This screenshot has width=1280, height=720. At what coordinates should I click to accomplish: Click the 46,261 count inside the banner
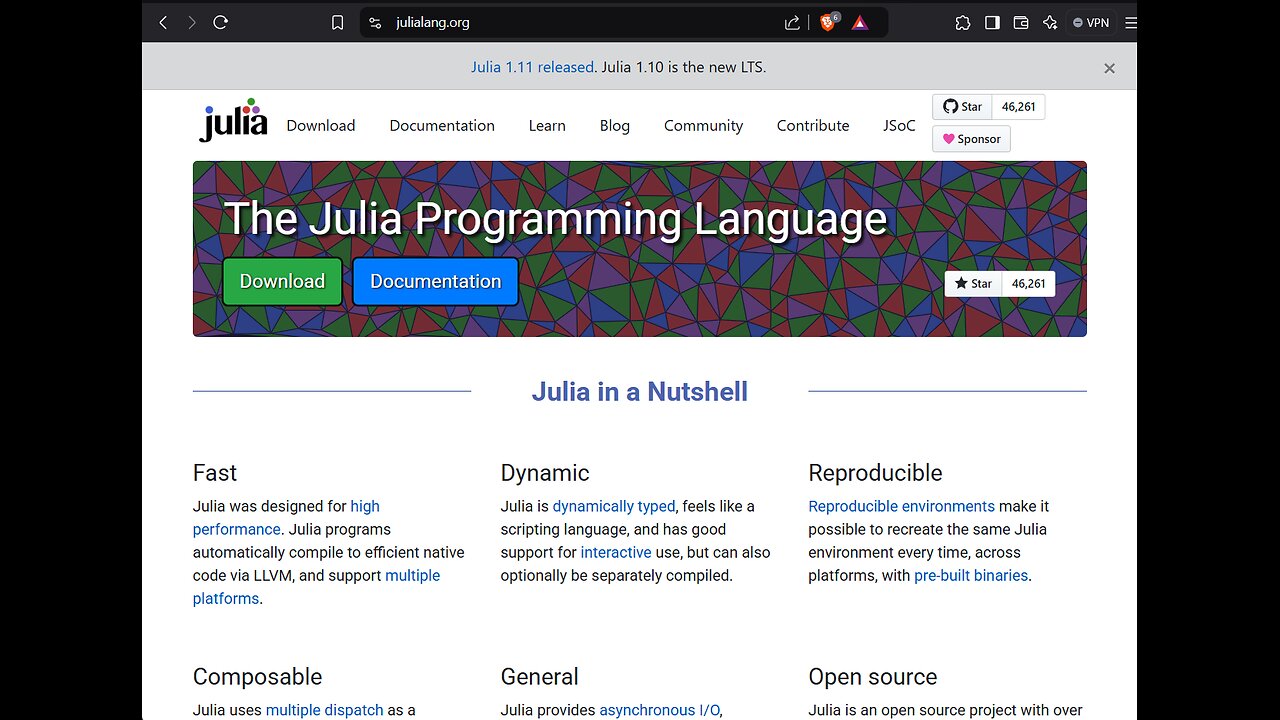(x=1028, y=284)
